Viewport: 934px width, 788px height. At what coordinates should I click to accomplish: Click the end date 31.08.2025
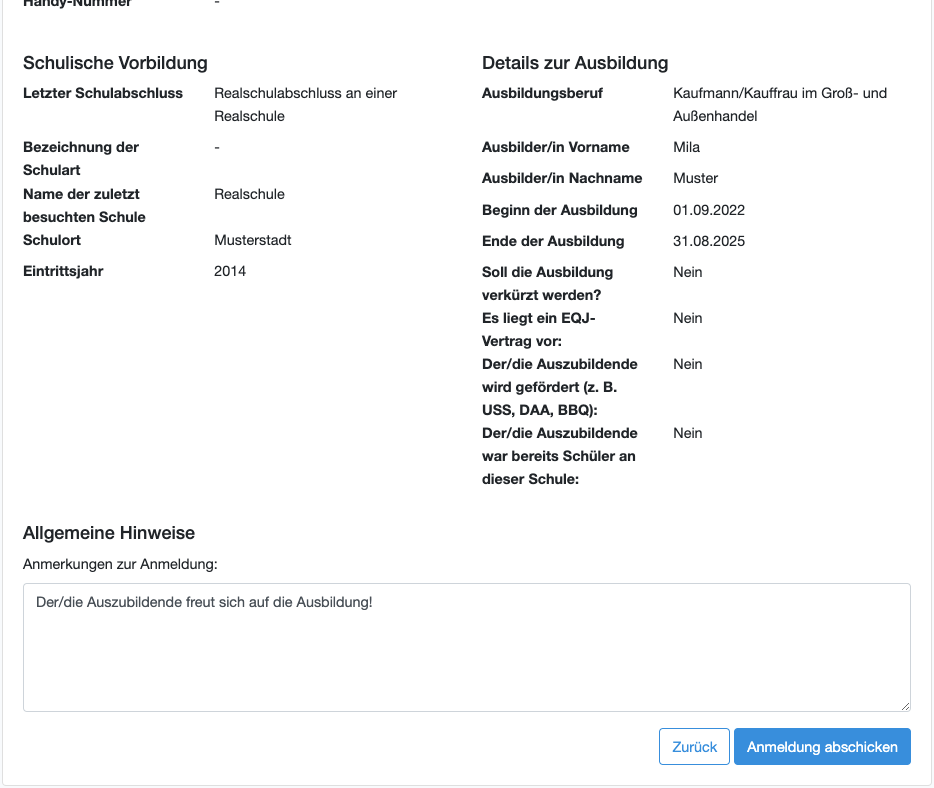709,241
